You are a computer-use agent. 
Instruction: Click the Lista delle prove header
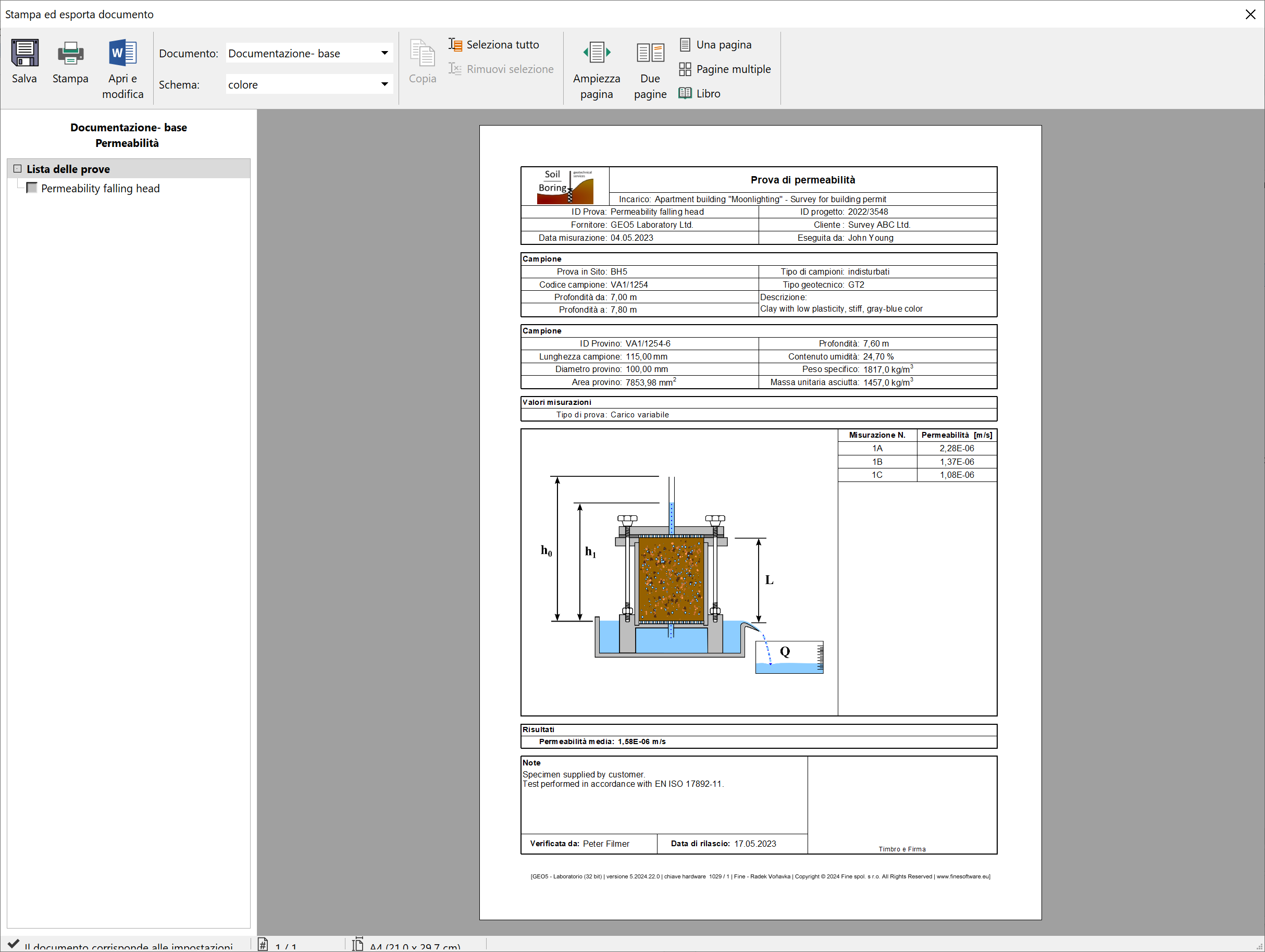[x=68, y=169]
